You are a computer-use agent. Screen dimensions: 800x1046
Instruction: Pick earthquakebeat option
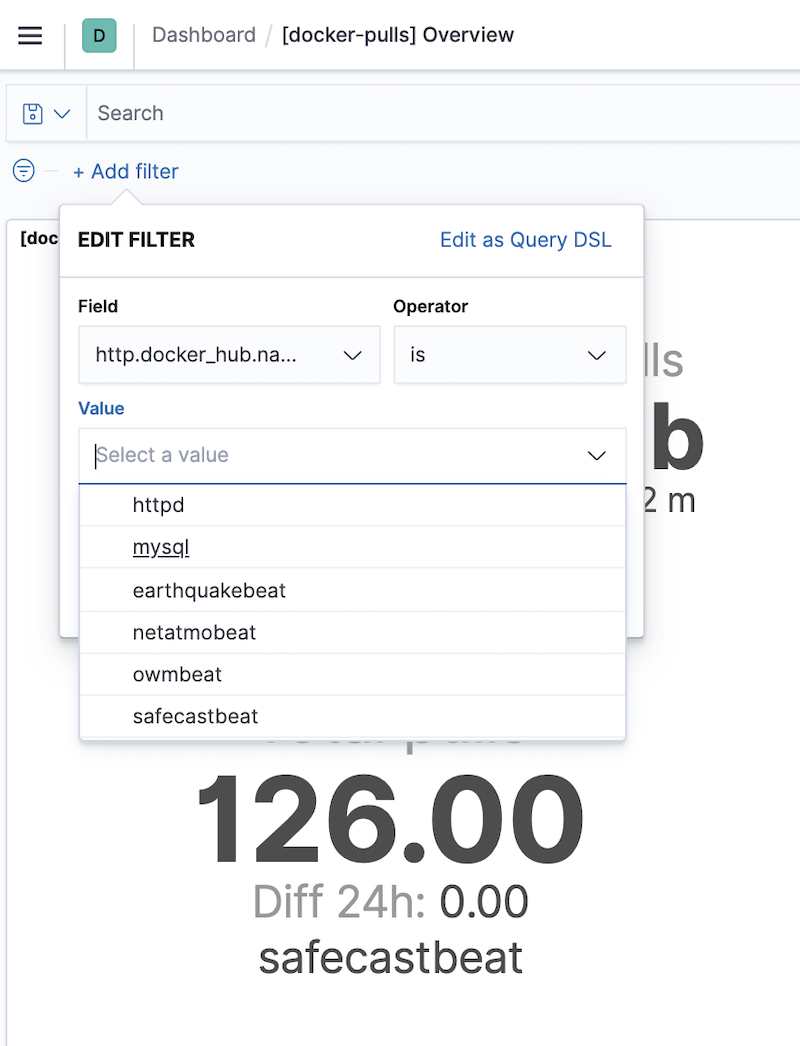click(x=352, y=590)
